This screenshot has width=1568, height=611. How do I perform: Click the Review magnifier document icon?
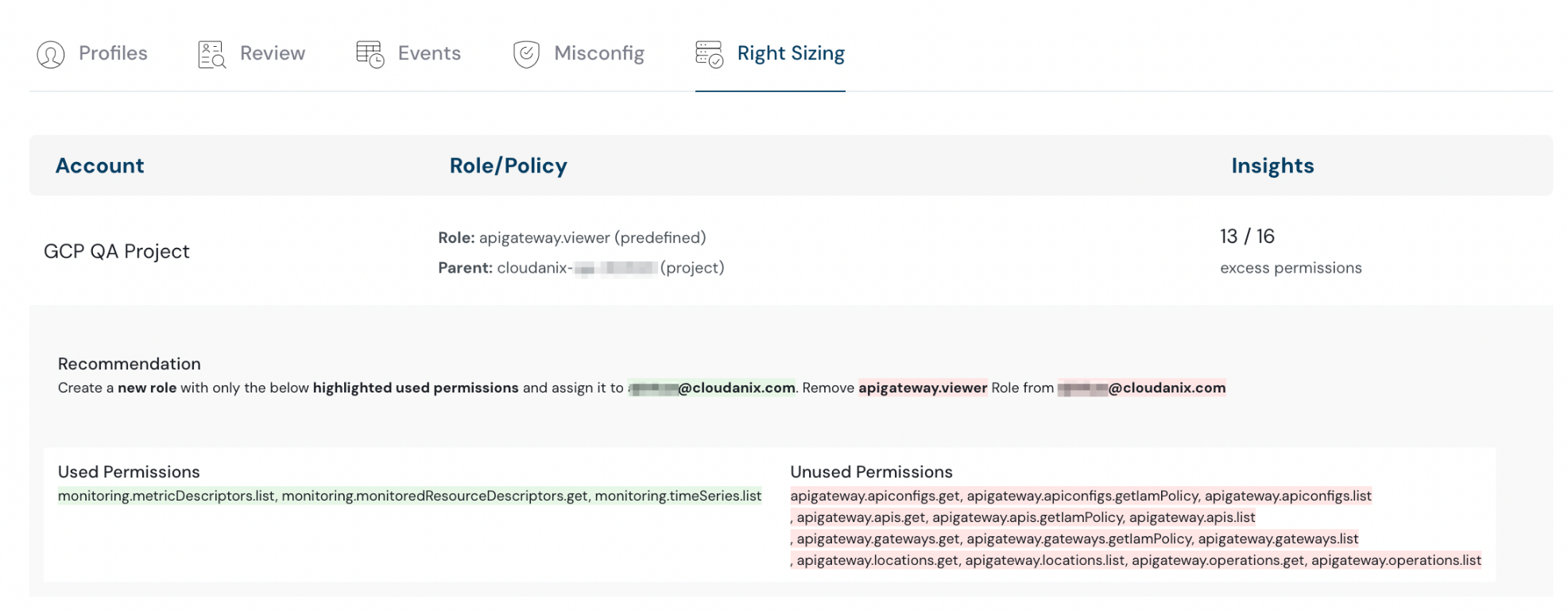tap(211, 54)
